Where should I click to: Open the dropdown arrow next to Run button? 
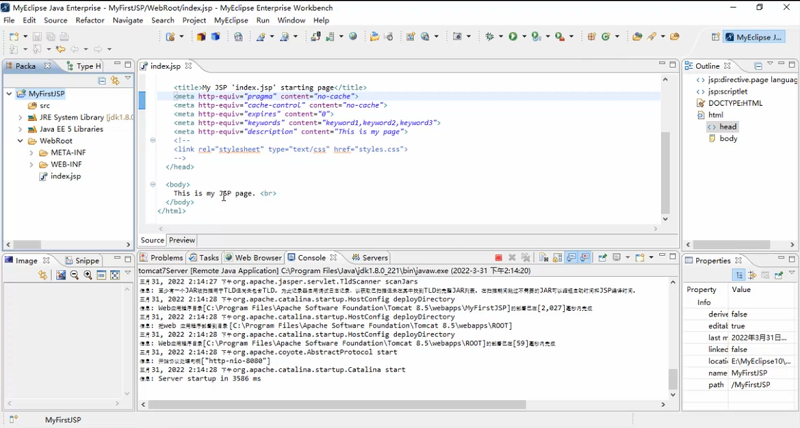click(524, 37)
